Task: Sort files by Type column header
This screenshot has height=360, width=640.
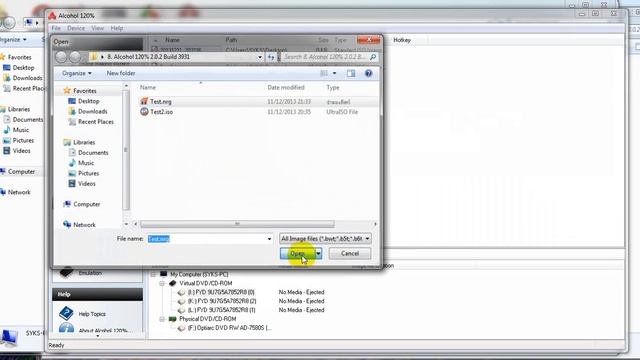Action: 333,87
